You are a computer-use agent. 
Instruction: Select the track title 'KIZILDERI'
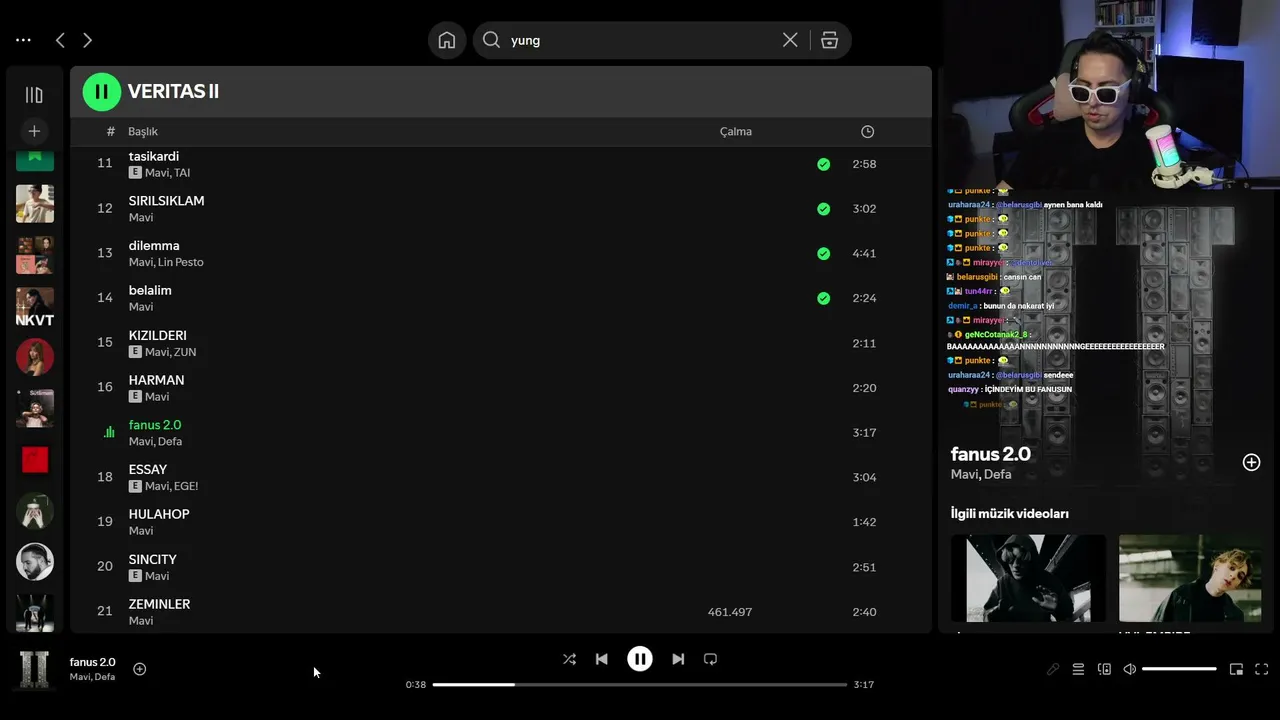[158, 336]
